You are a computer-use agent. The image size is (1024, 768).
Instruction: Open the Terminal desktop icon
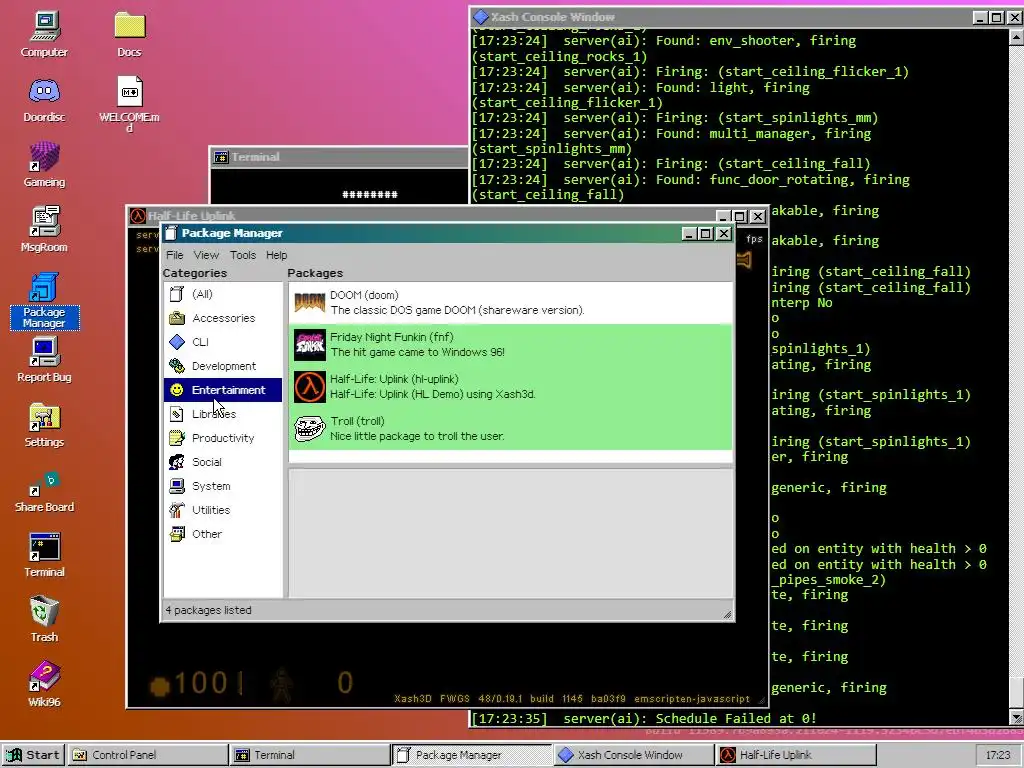click(x=44, y=555)
